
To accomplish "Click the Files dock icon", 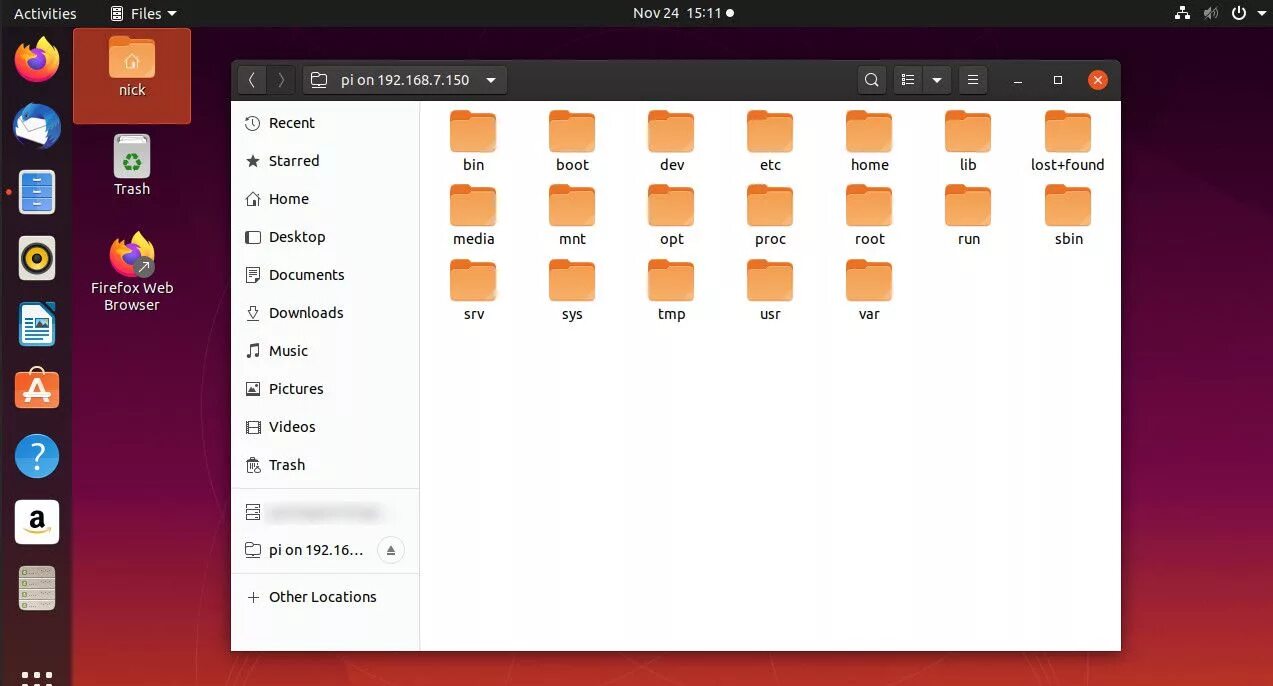I will 37,192.
